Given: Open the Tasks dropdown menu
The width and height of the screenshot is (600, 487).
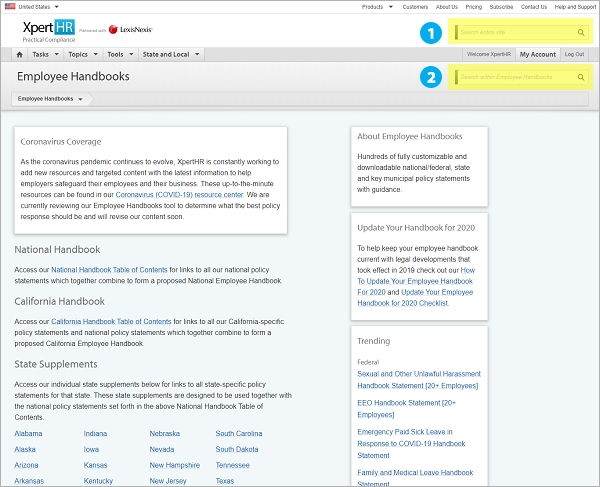Looking at the screenshot, I should click(x=45, y=55).
